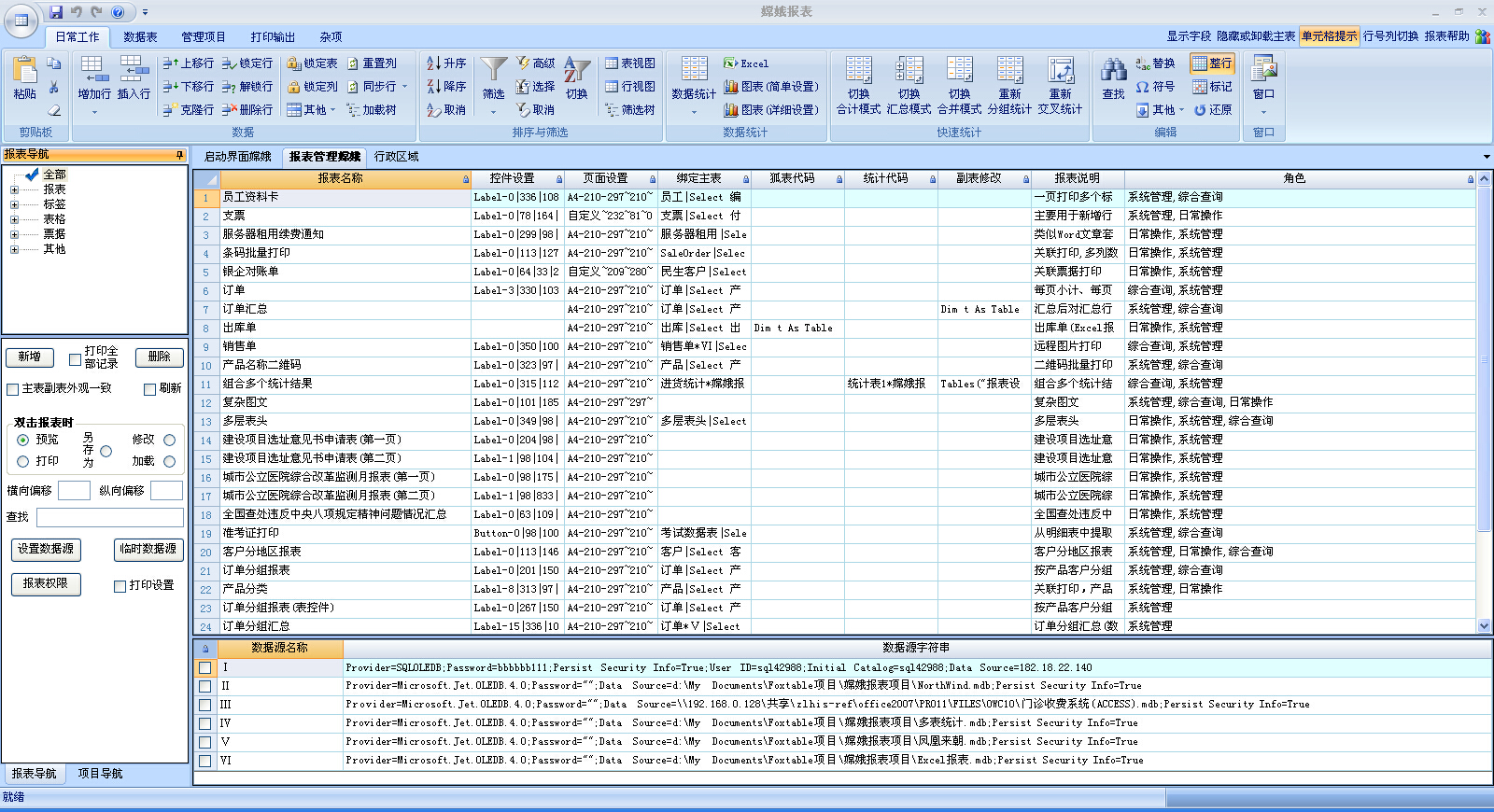Click the 报表权限 button
This screenshot has height=812, width=1494.
46,583
